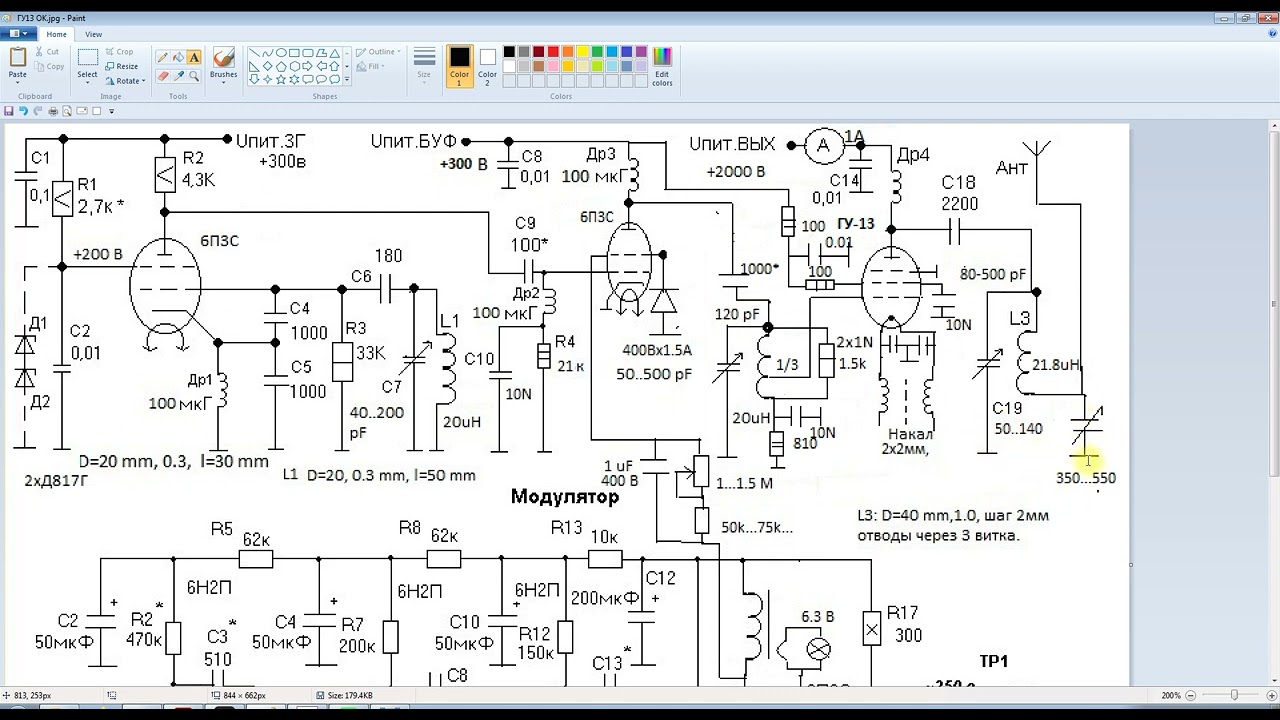Open the Paint file menu button
Screen dimensions: 1280x720
click(20, 34)
